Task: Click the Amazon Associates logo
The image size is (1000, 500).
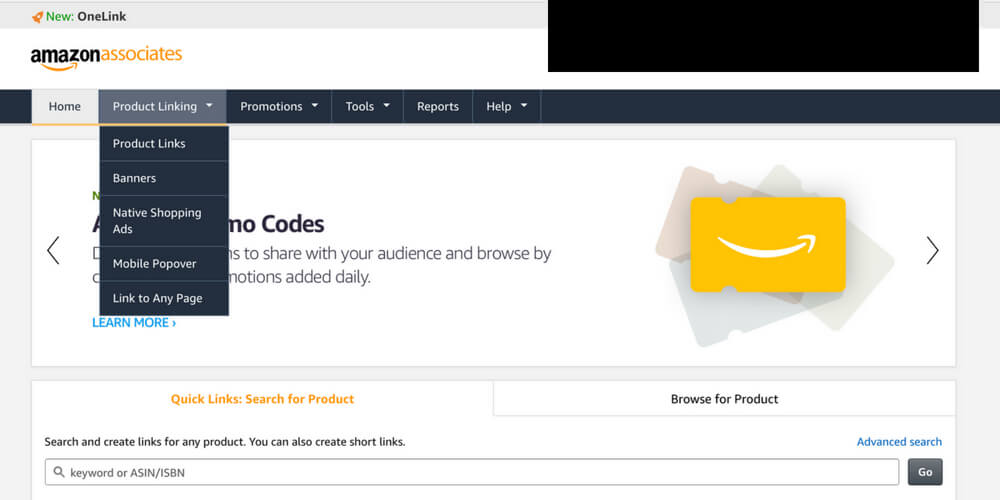Action: tap(106, 57)
